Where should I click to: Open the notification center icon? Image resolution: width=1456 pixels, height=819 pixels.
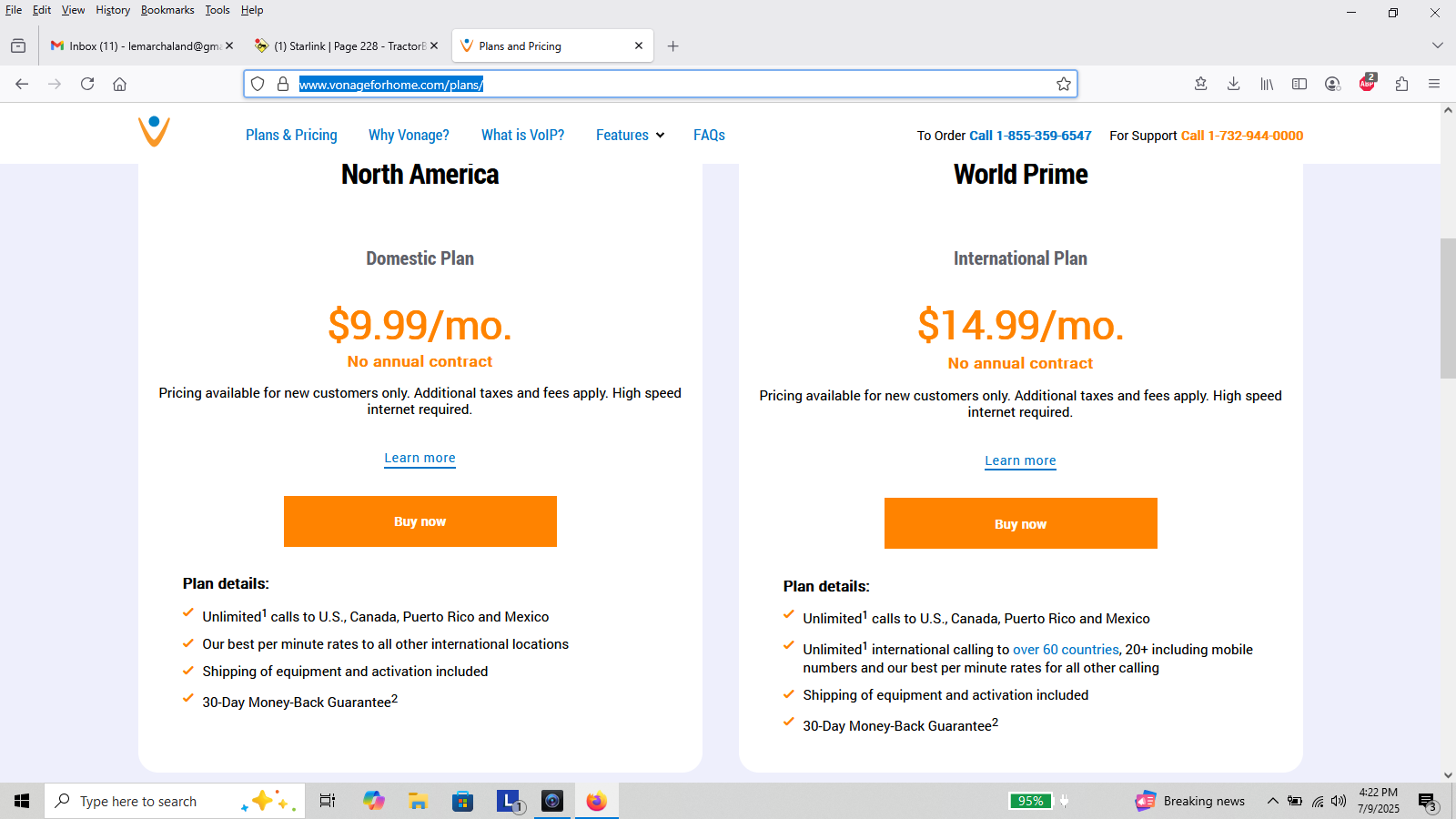[x=1427, y=802]
